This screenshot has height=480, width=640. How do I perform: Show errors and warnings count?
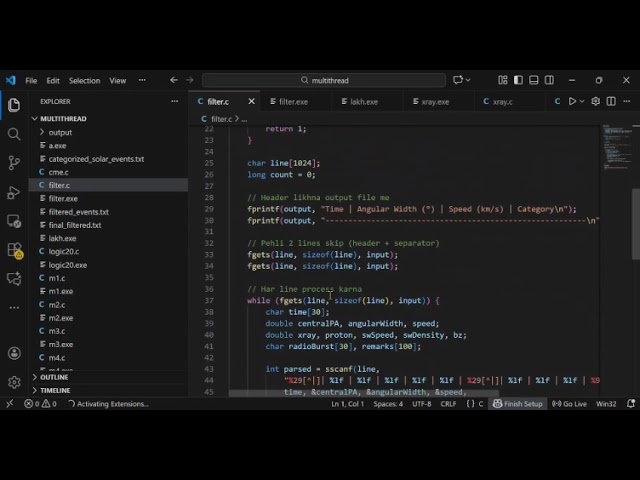pos(40,404)
